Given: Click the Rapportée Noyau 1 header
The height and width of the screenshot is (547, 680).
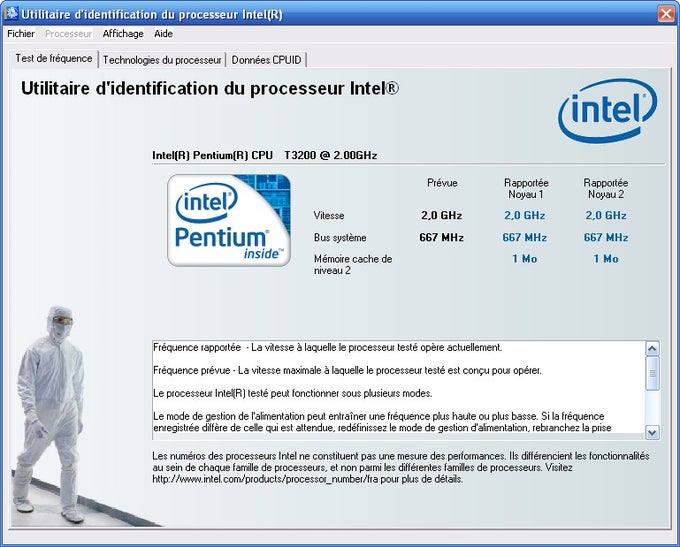Looking at the screenshot, I should click(526, 188).
